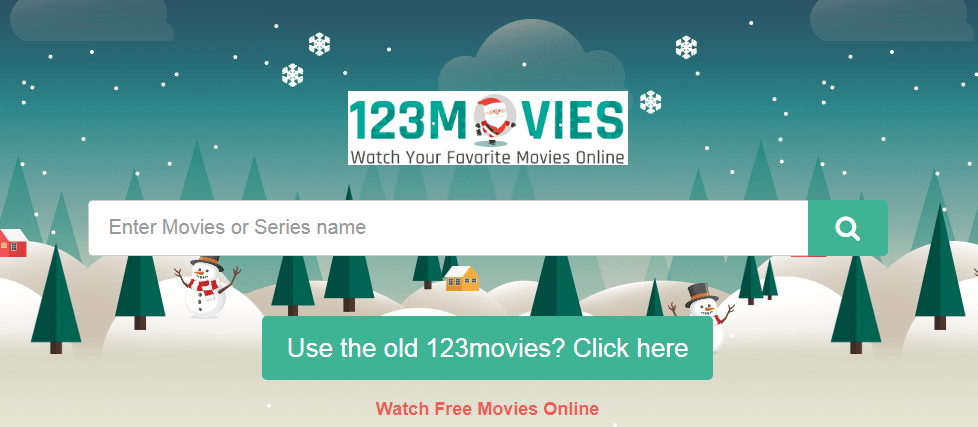Click the dark pine tree at far left
The height and width of the screenshot is (427, 978).
tap(56, 299)
